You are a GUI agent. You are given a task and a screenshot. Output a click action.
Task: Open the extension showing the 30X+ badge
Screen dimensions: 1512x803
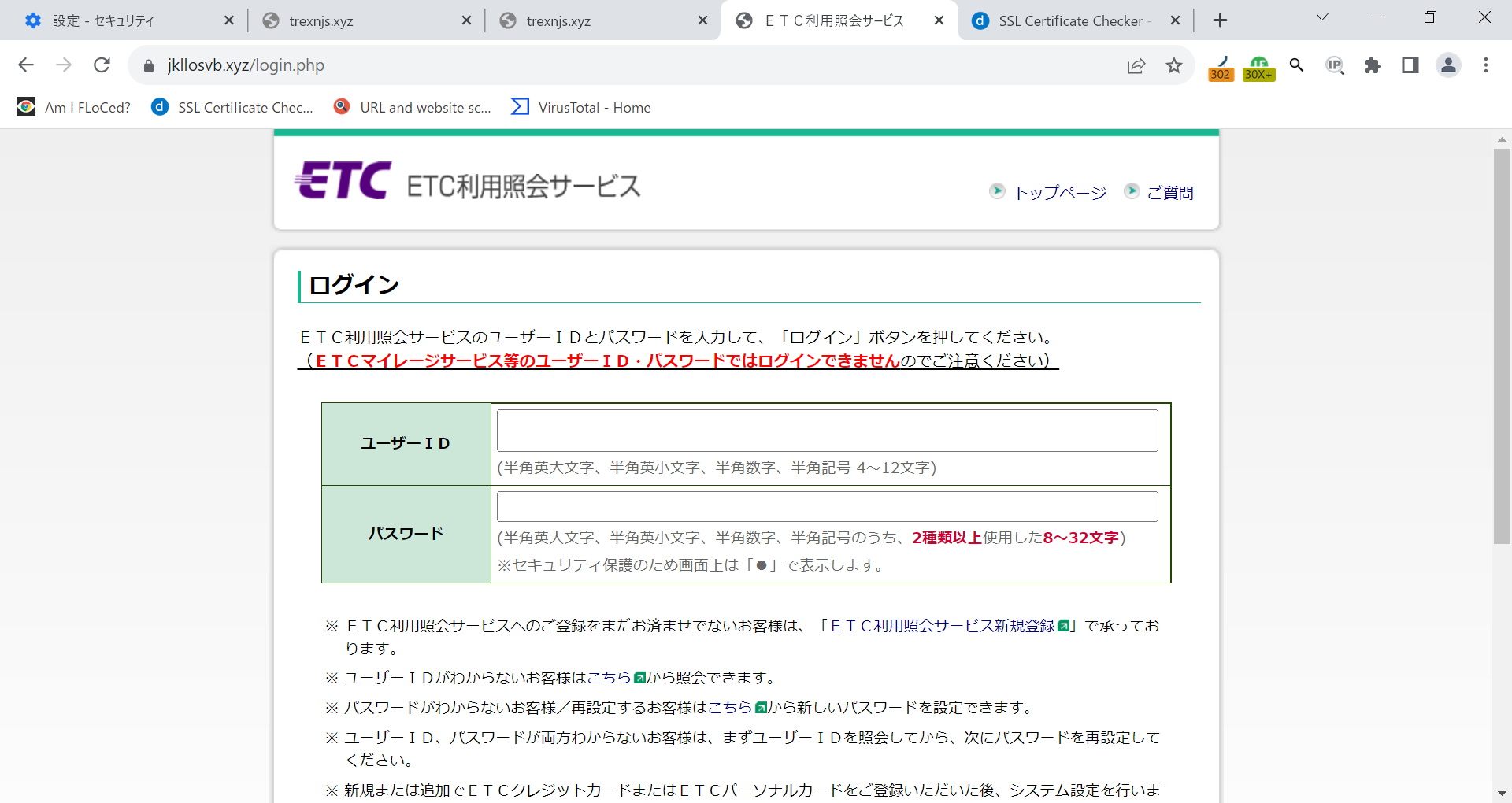[x=1258, y=68]
